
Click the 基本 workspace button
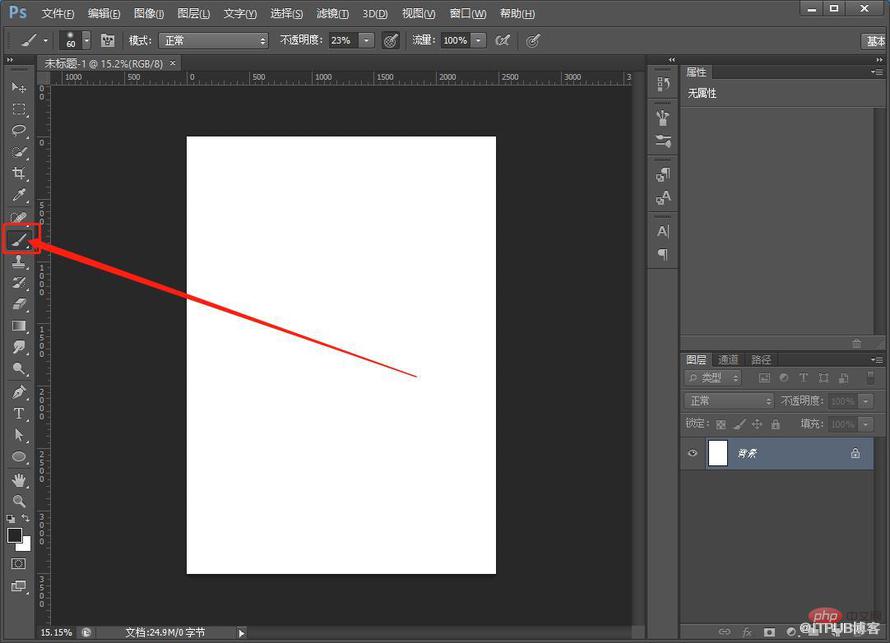(875, 41)
